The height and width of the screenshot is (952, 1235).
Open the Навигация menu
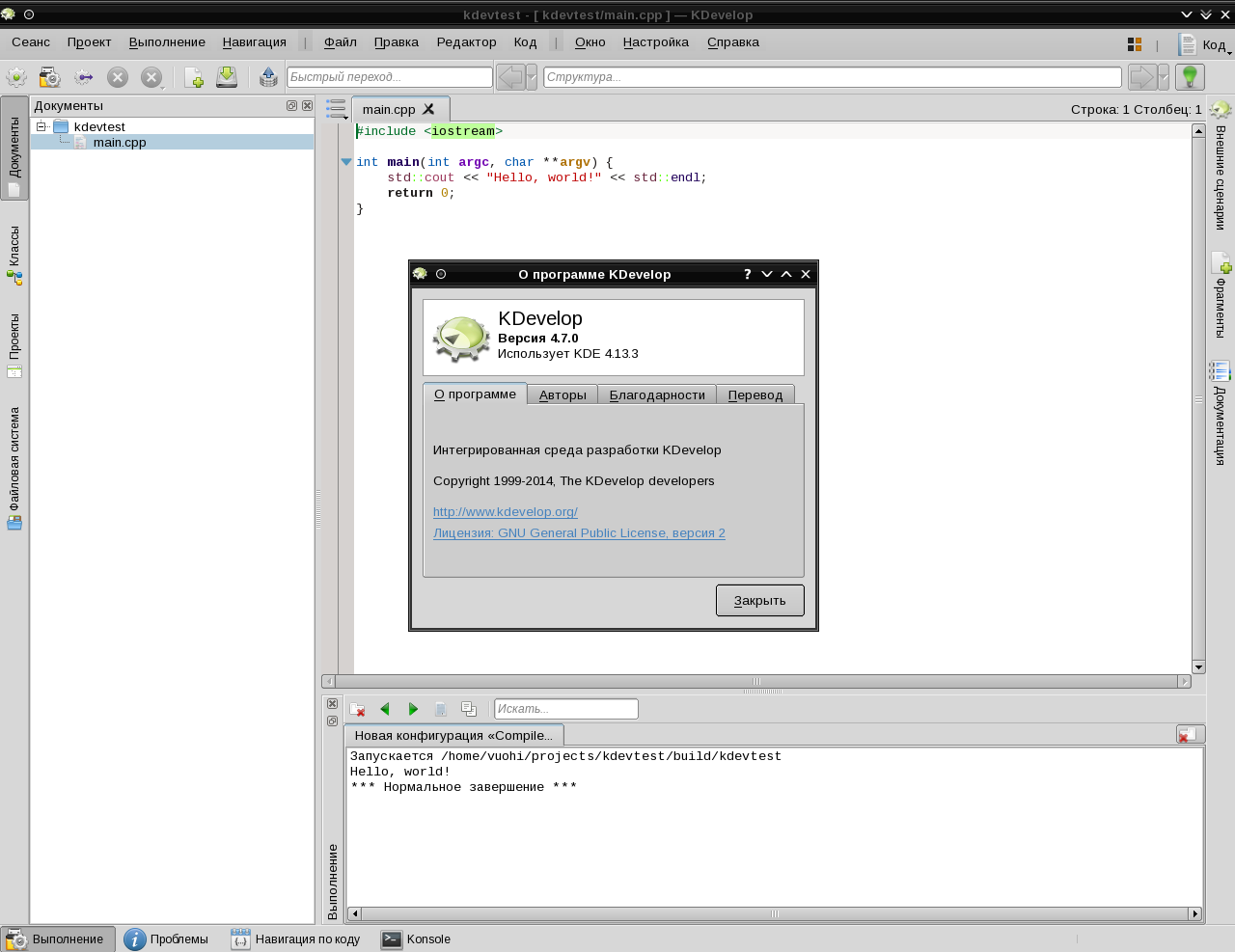(254, 42)
